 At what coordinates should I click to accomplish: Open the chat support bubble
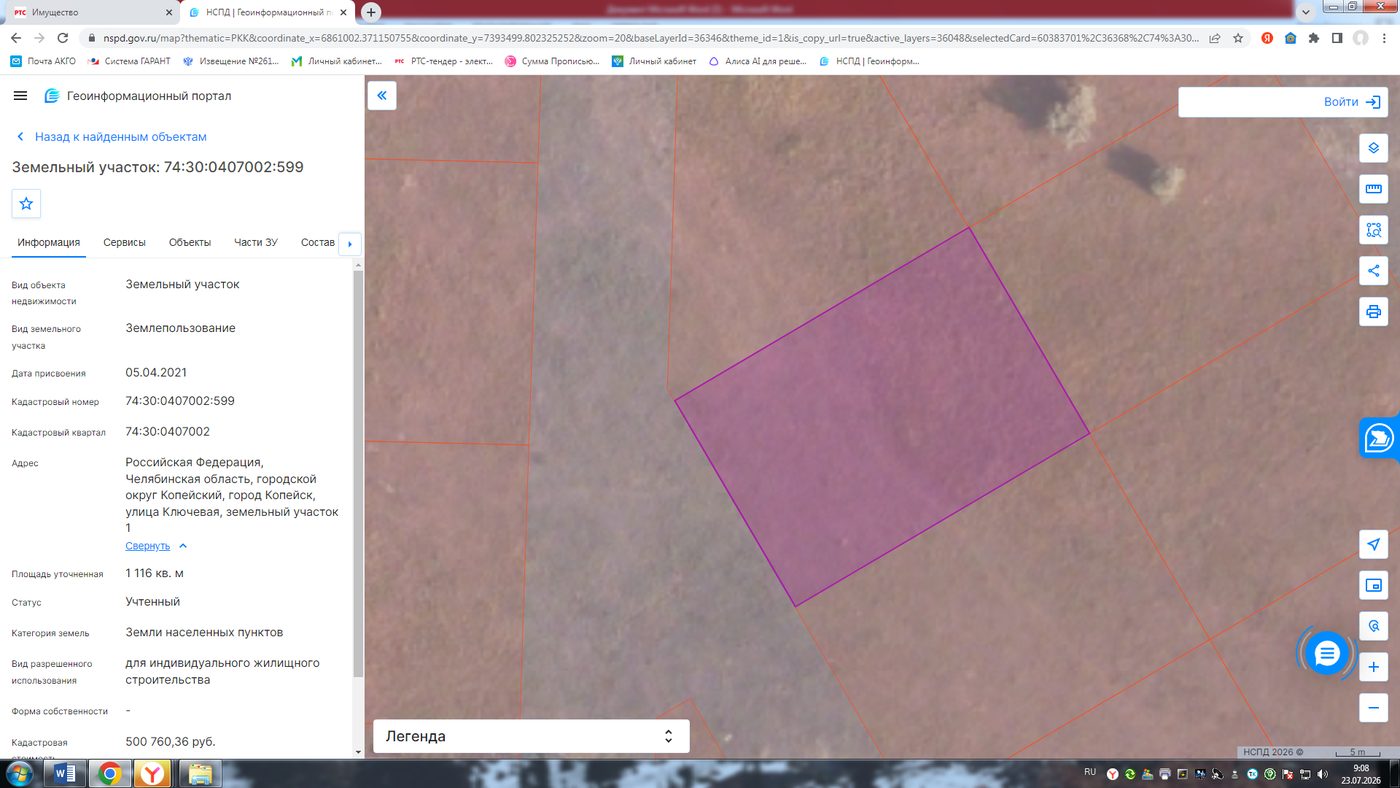click(1327, 654)
